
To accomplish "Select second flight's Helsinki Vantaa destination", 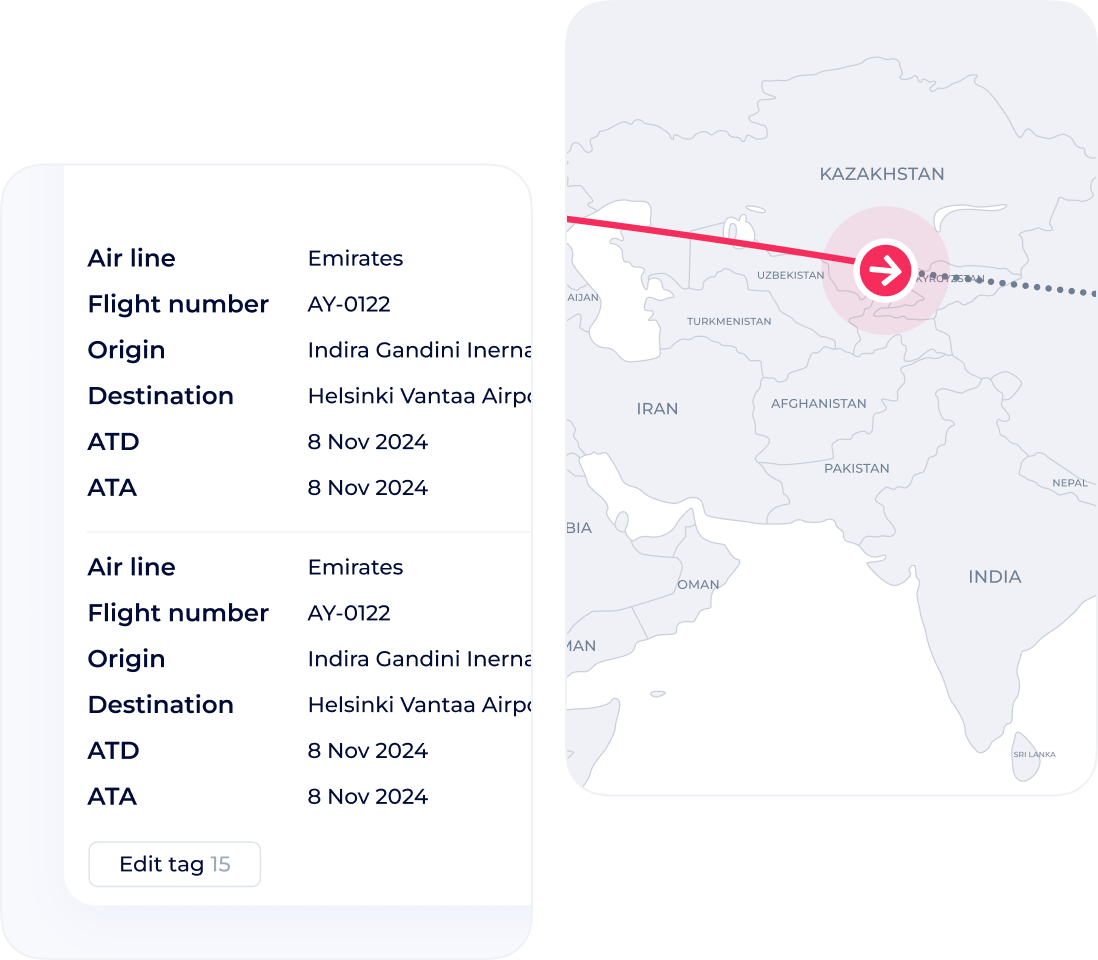I will (x=419, y=704).
